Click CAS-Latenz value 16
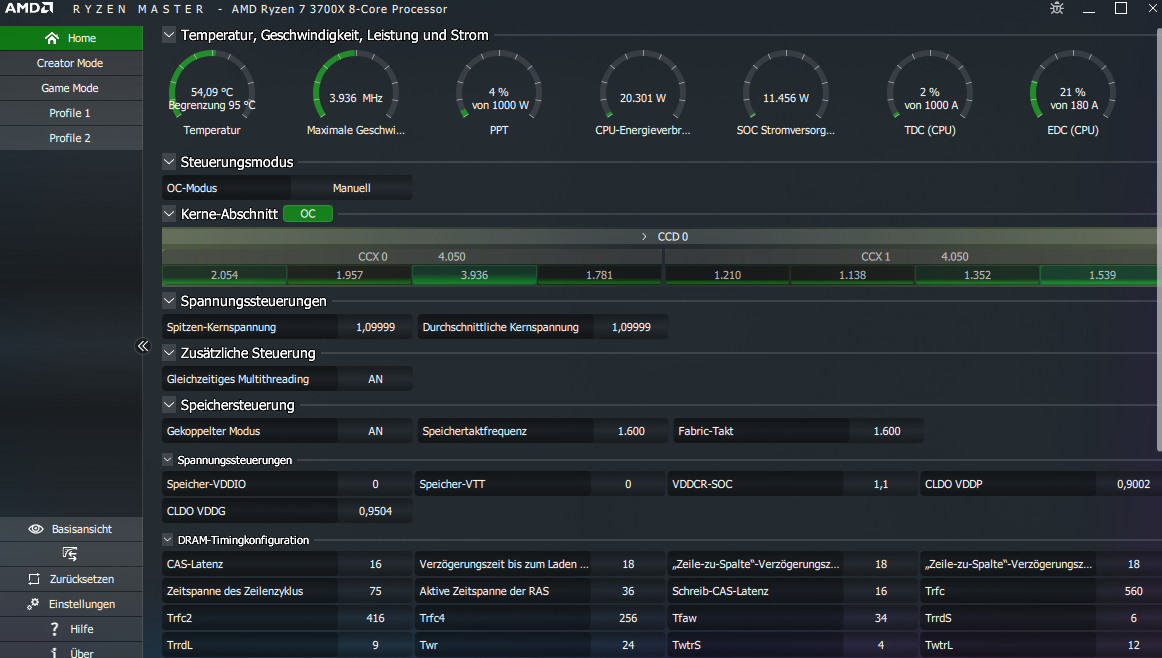This screenshot has height=658, width=1162. click(x=375, y=564)
